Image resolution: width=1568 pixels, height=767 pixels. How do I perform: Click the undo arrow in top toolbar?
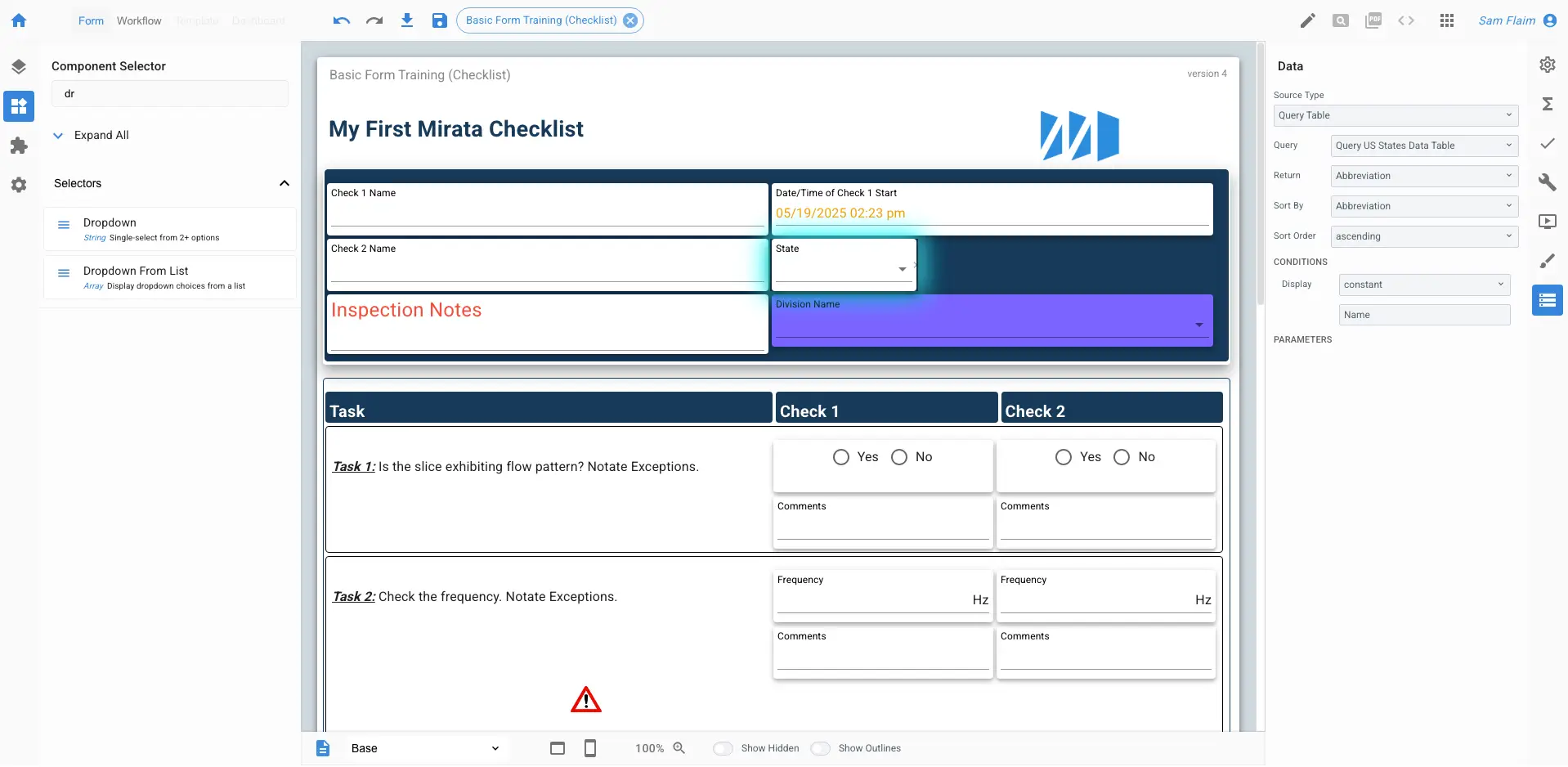click(341, 20)
